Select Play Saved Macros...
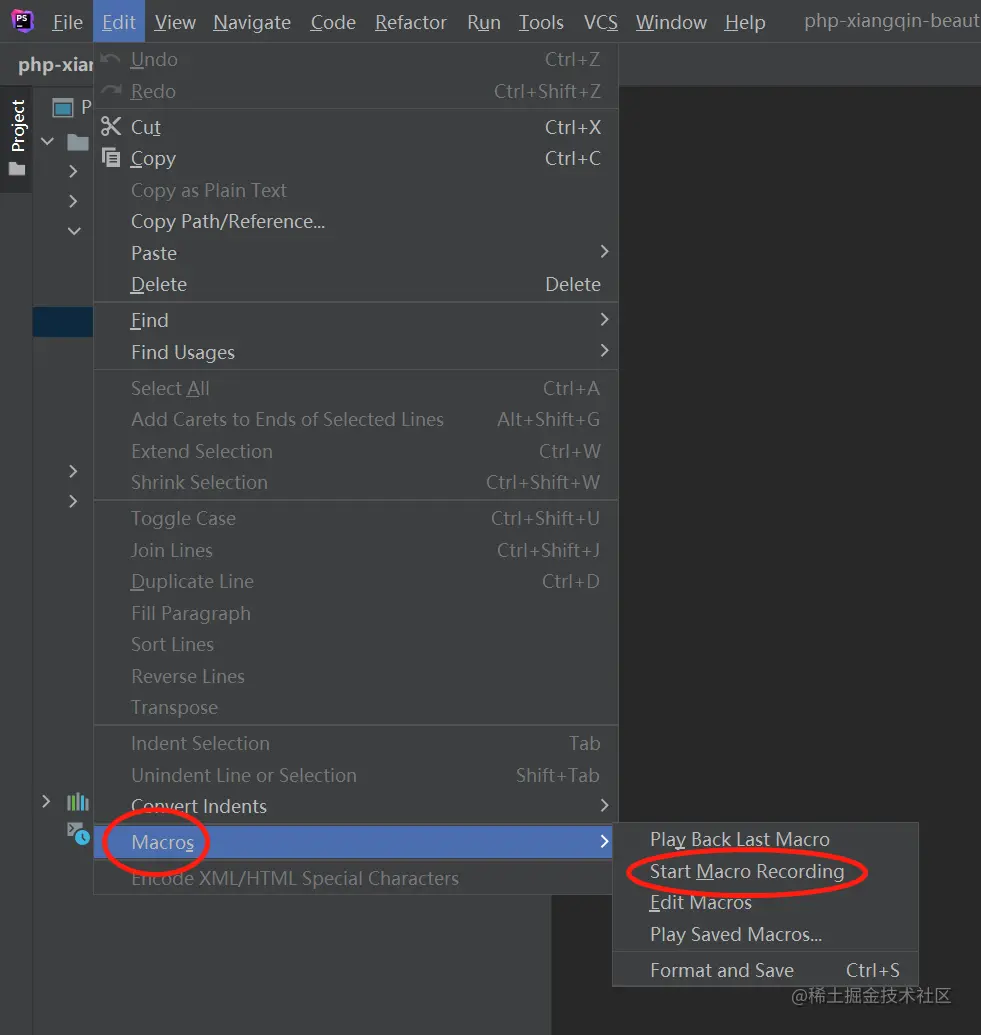The height and width of the screenshot is (1035, 981). [x=765, y=934]
